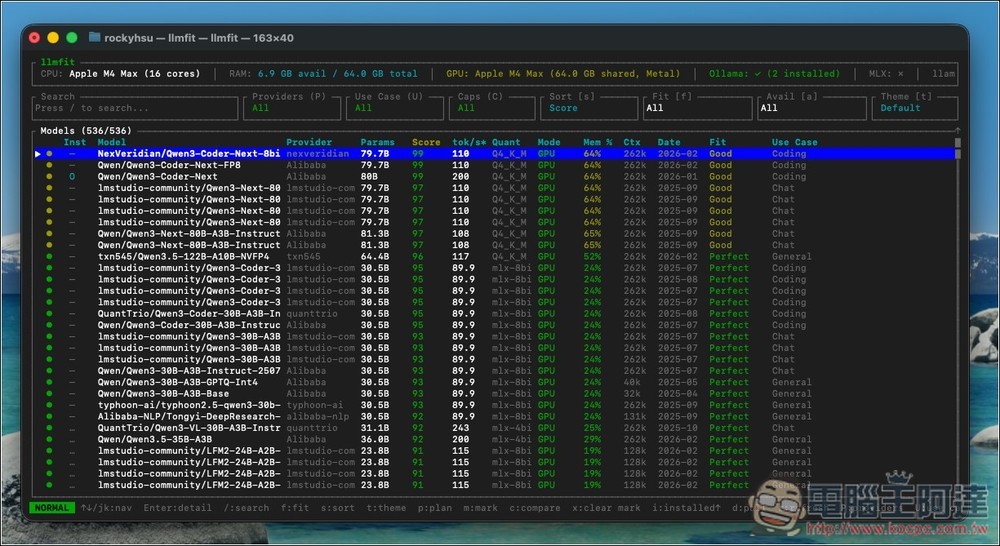1000x546 pixels.
Task: Toggle m:mark in the bottom hint bar
Action: coord(481,508)
